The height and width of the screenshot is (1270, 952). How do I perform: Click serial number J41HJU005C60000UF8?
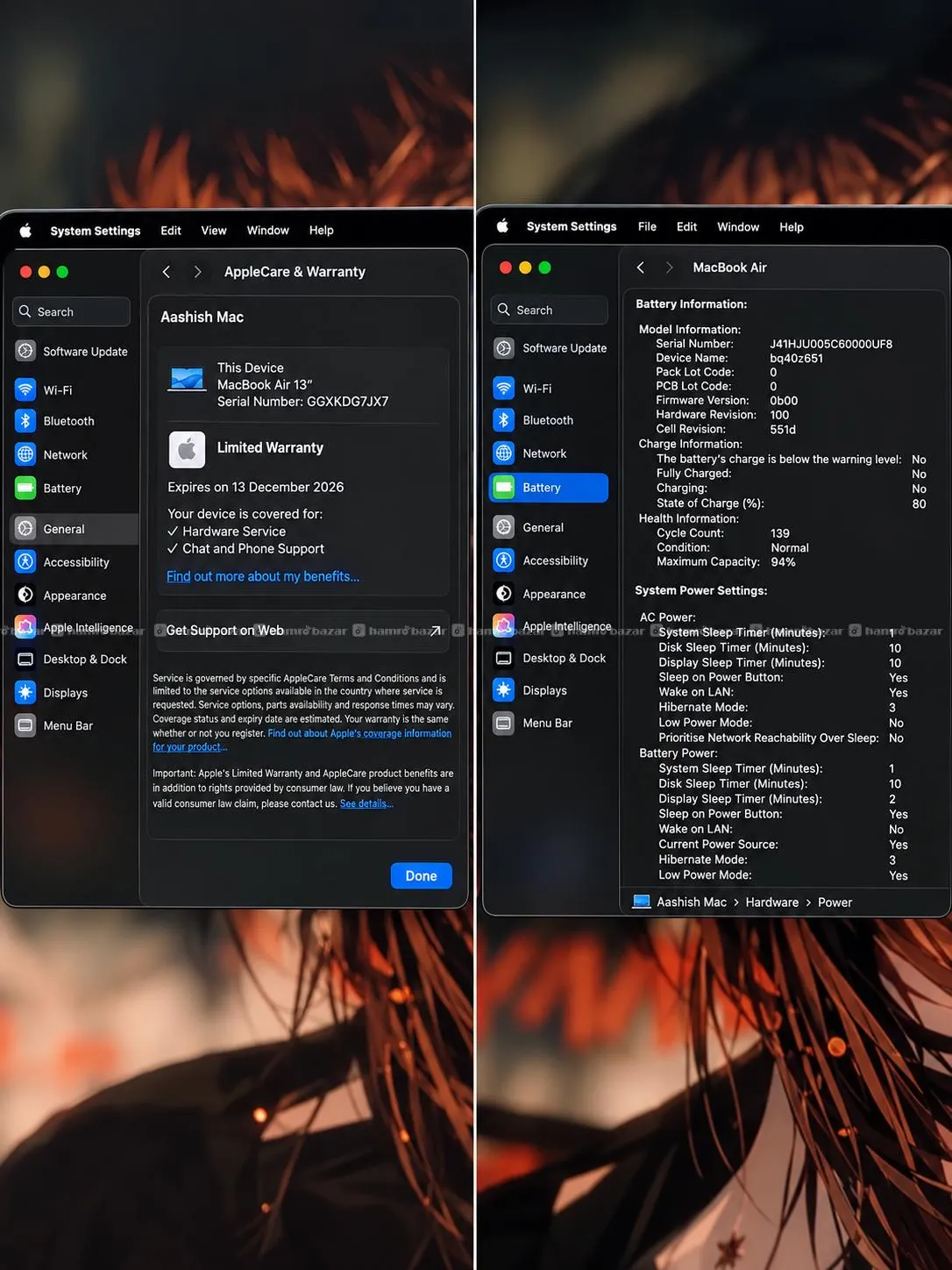click(x=831, y=344)
